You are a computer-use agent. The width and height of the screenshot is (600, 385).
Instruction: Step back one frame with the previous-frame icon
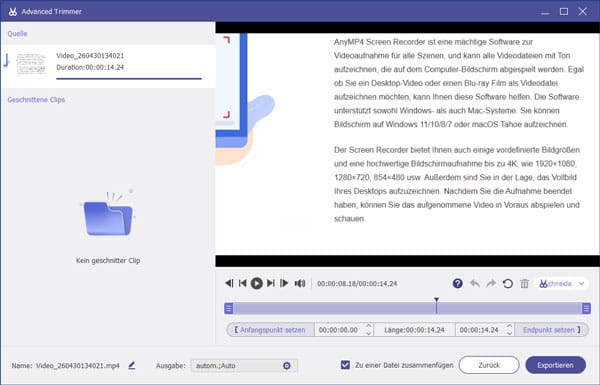229,283
